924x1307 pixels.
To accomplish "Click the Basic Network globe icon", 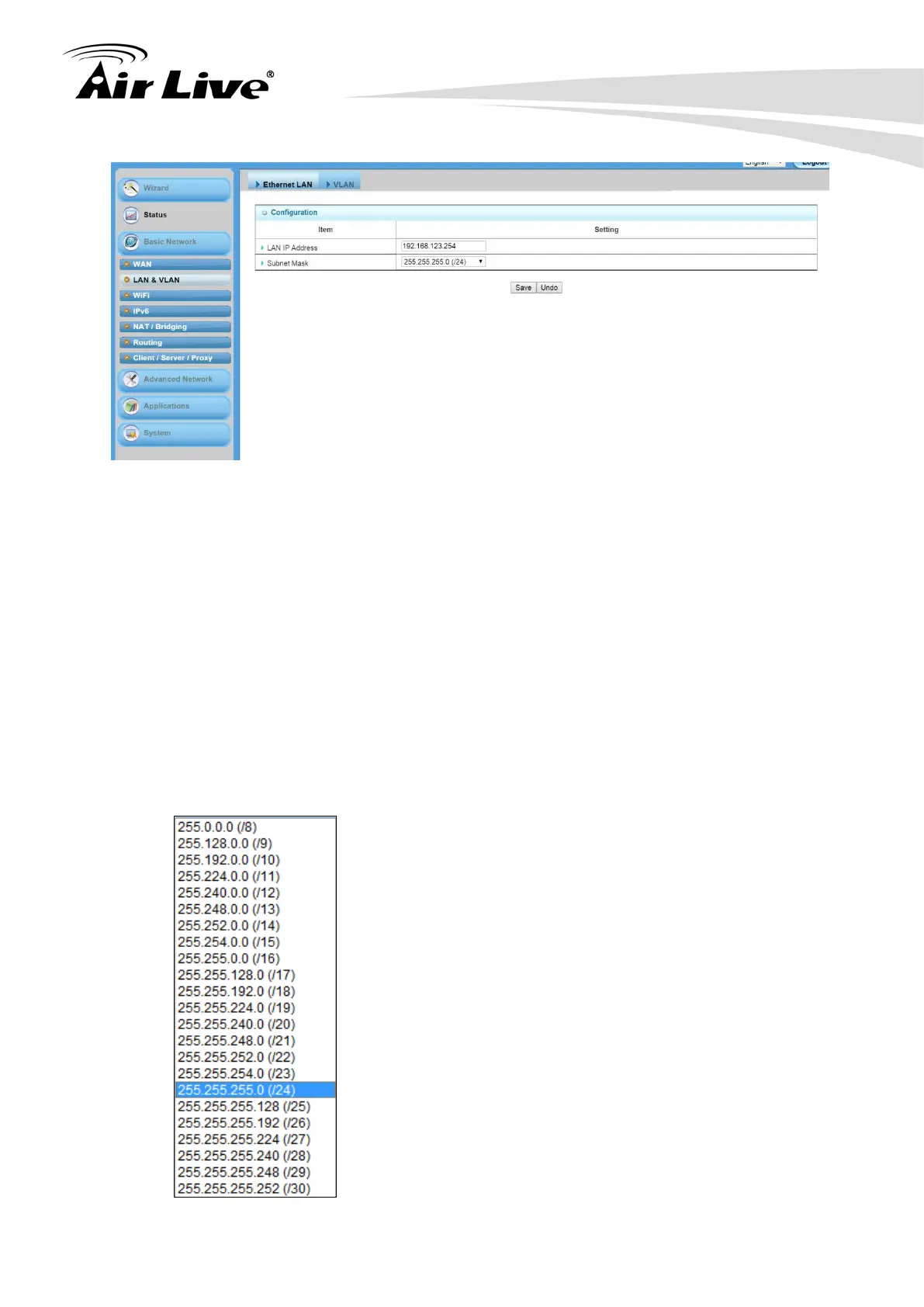I will 131,242.
